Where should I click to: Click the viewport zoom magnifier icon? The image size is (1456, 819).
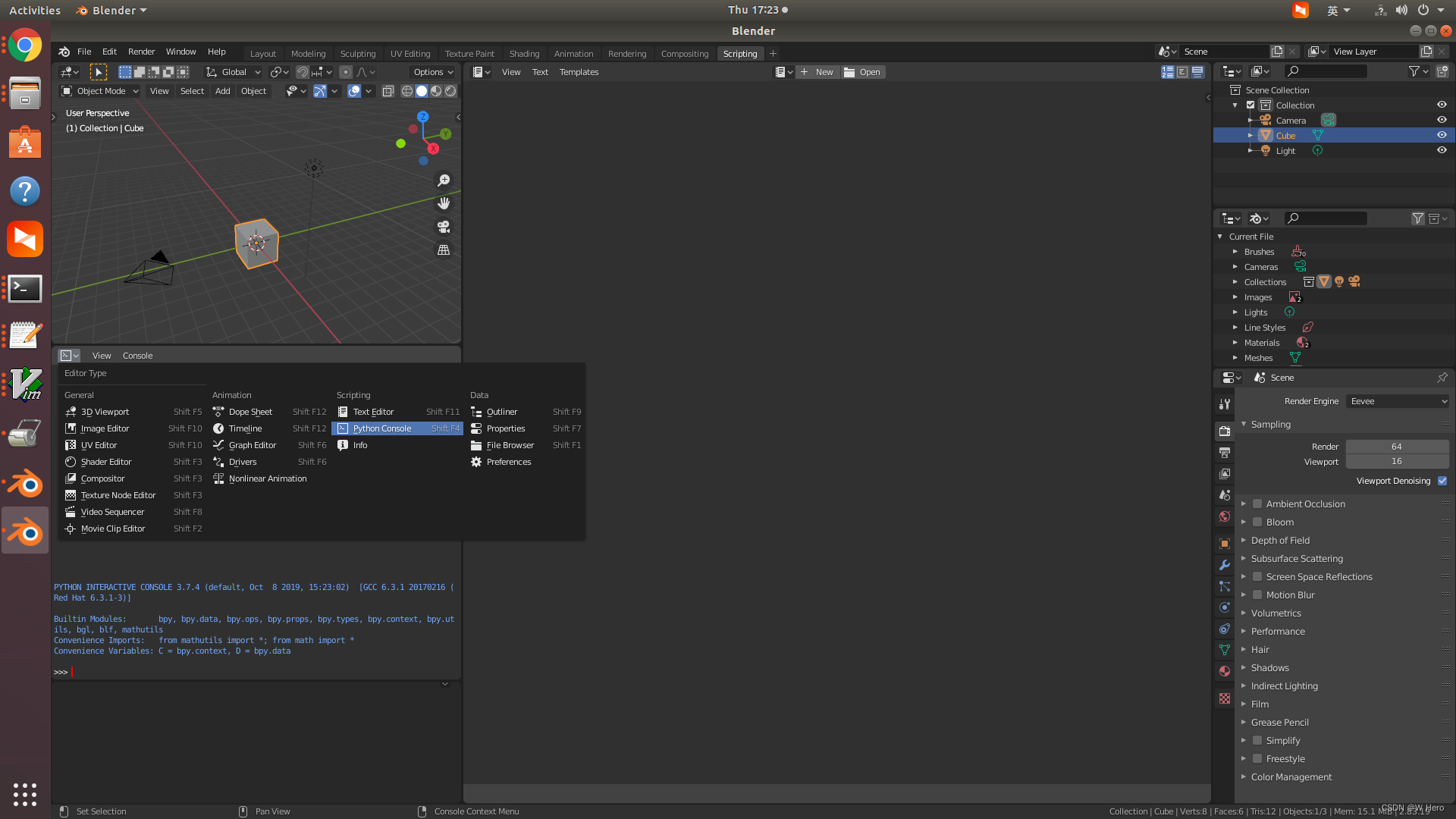coord(444,180)
